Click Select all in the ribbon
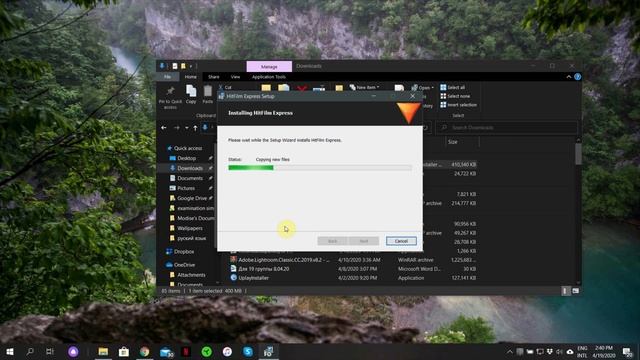 [452, 87]
